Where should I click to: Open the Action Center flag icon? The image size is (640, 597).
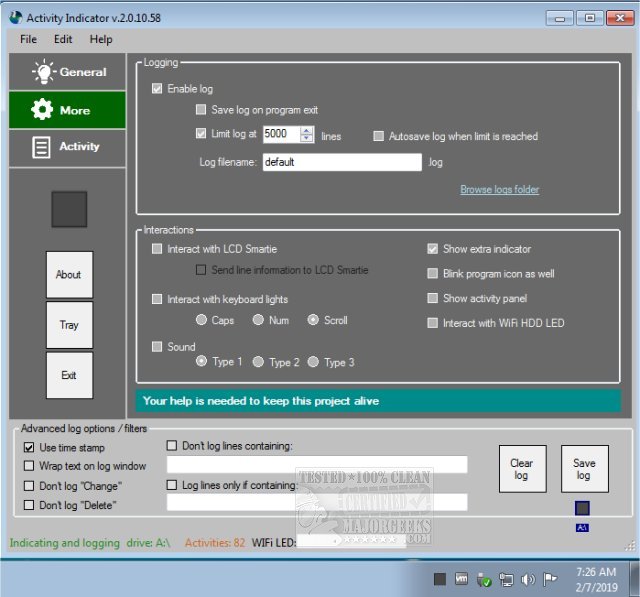[550, 579]
